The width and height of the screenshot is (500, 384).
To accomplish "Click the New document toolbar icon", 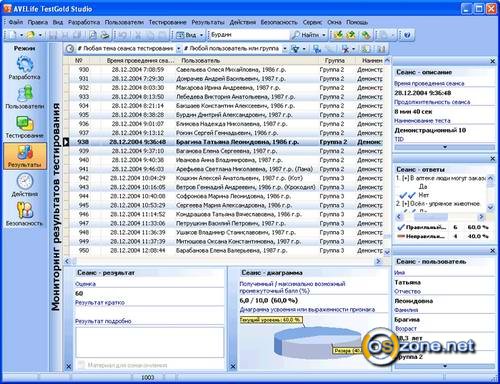I will 12,35.
